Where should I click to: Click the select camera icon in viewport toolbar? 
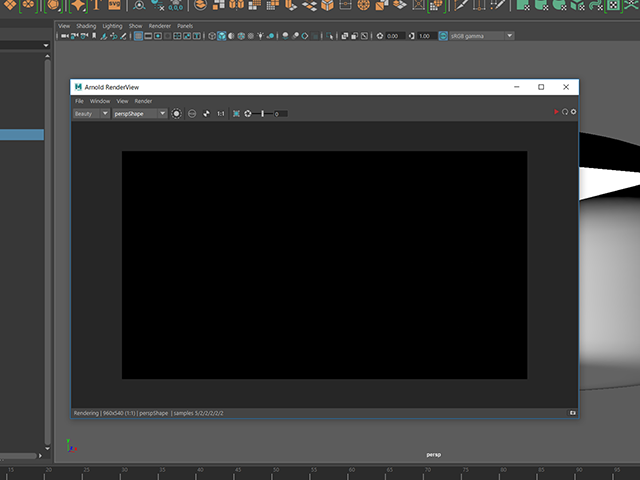coord(65,36)
